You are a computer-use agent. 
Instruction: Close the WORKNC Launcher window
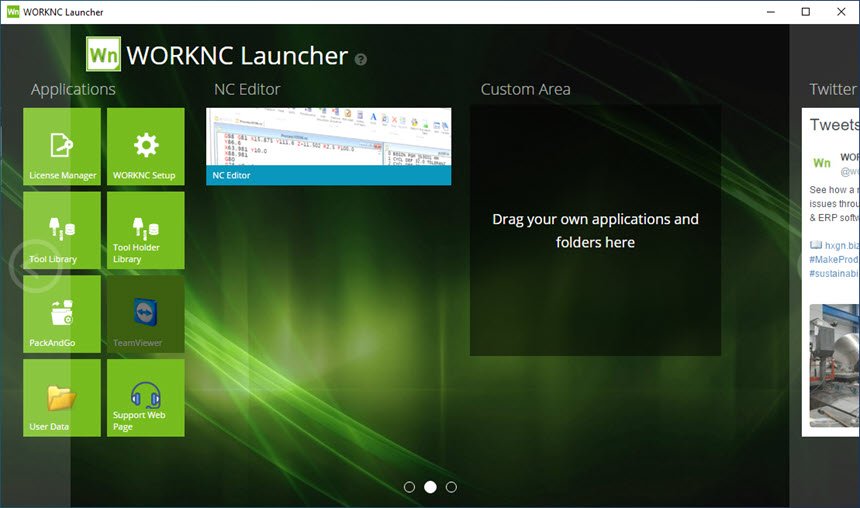[x=841, y=12]
